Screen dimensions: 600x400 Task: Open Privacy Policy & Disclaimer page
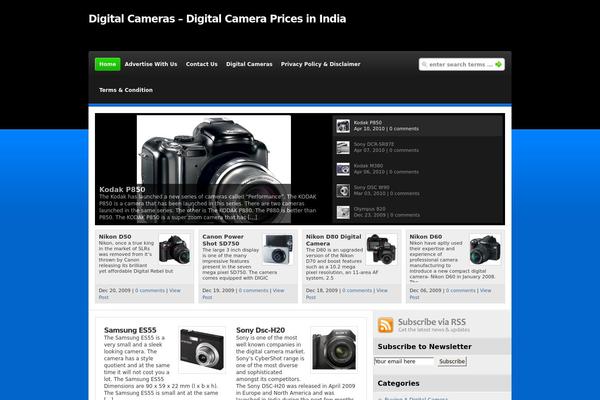pyautogui.click(x=321, y=64)
